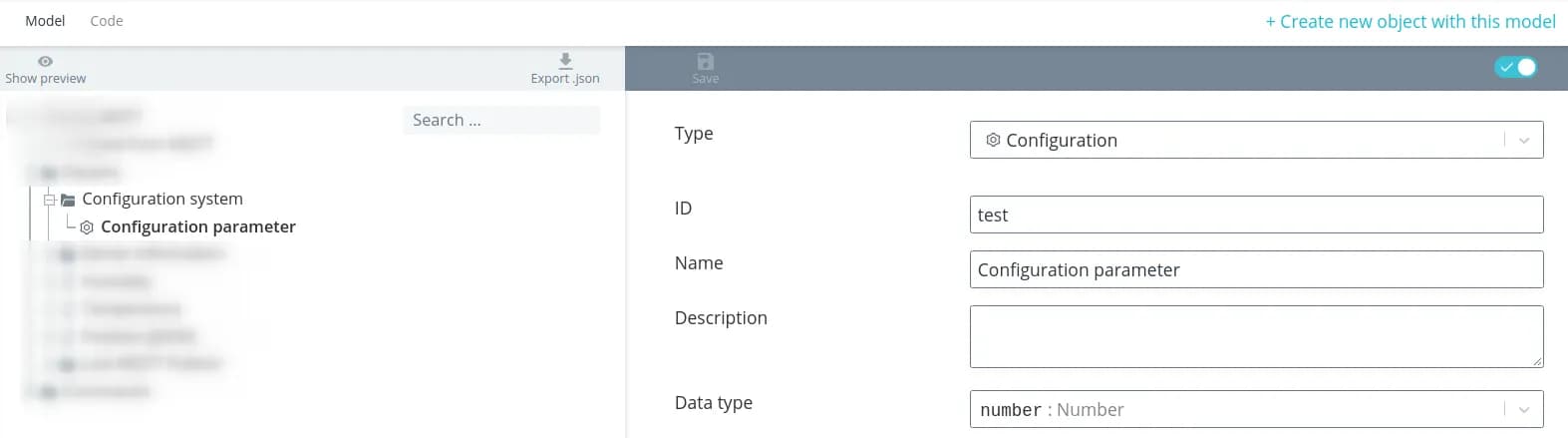Select the Configuration parameter tree item label
This screenshot has width=1568, height=438.
[x=197, y=226]
